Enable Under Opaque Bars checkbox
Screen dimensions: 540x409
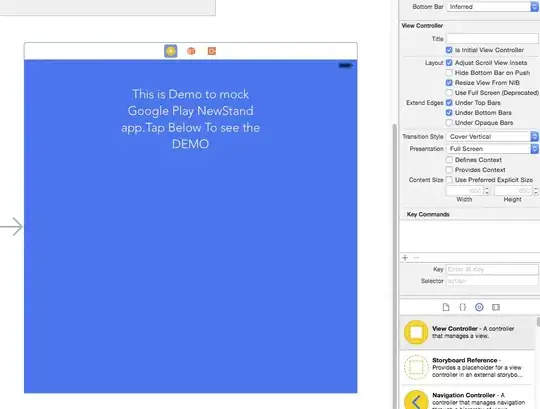point(449,123)
